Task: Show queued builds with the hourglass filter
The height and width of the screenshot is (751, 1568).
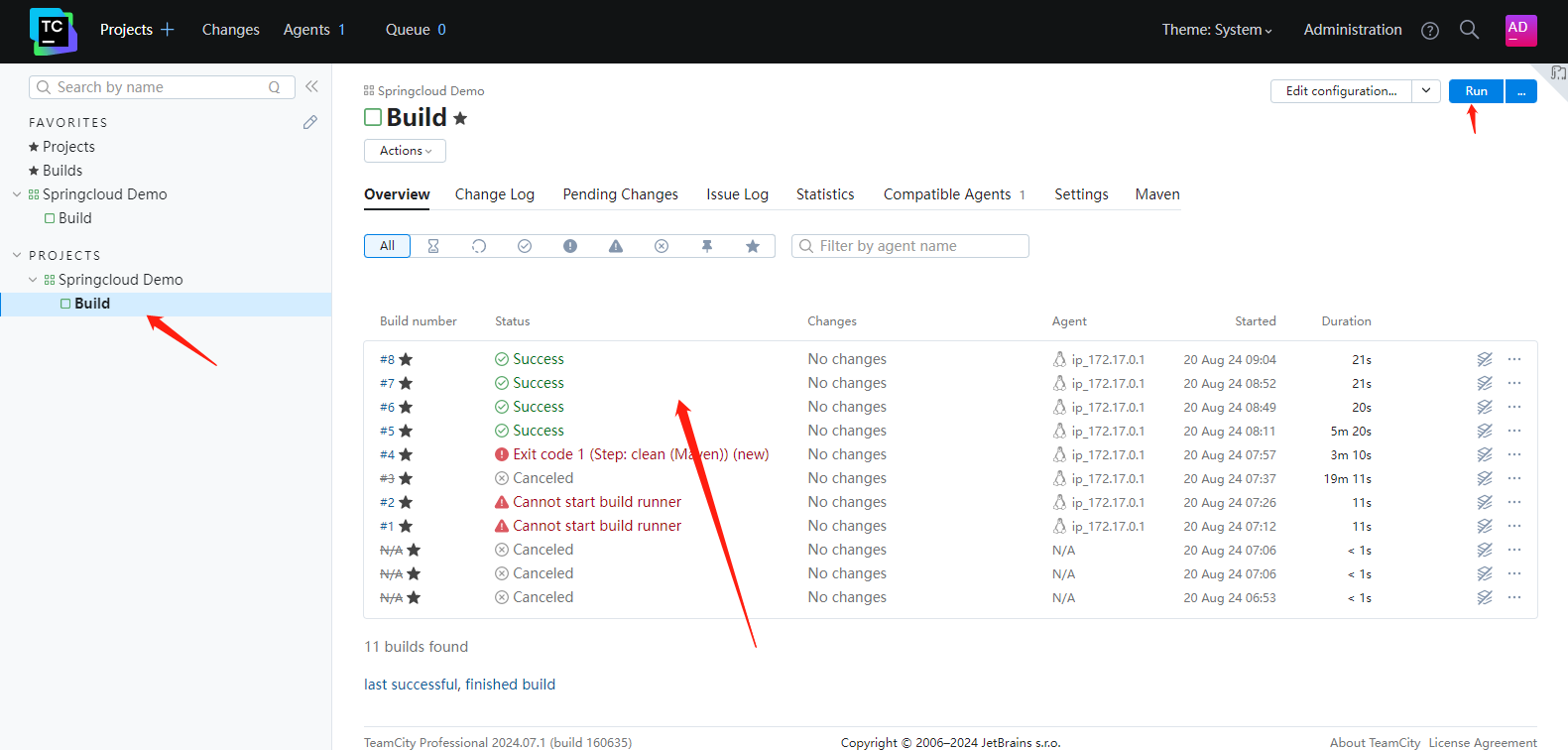Action: click(433, 246)
